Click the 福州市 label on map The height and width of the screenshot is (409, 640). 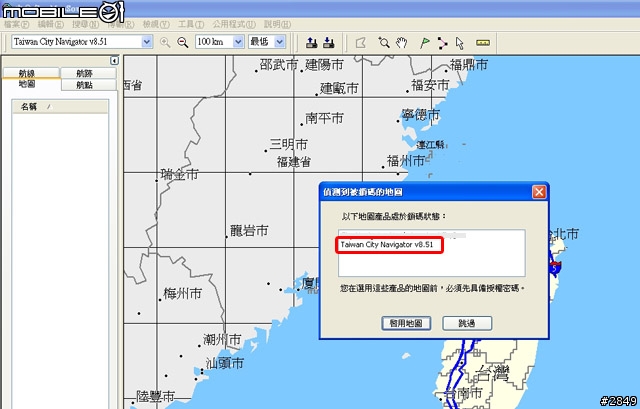406,161
